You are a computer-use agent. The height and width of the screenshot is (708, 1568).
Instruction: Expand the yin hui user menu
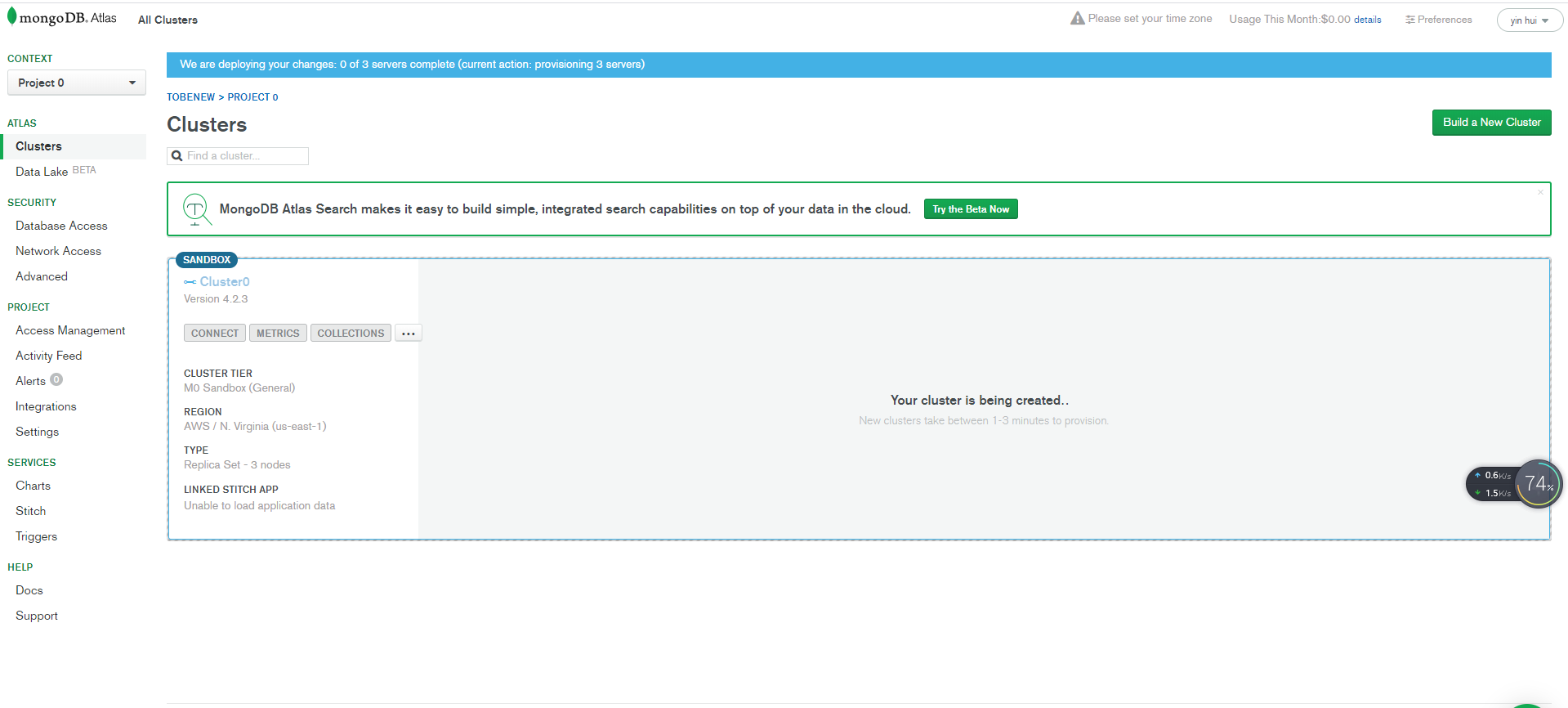1529,20
